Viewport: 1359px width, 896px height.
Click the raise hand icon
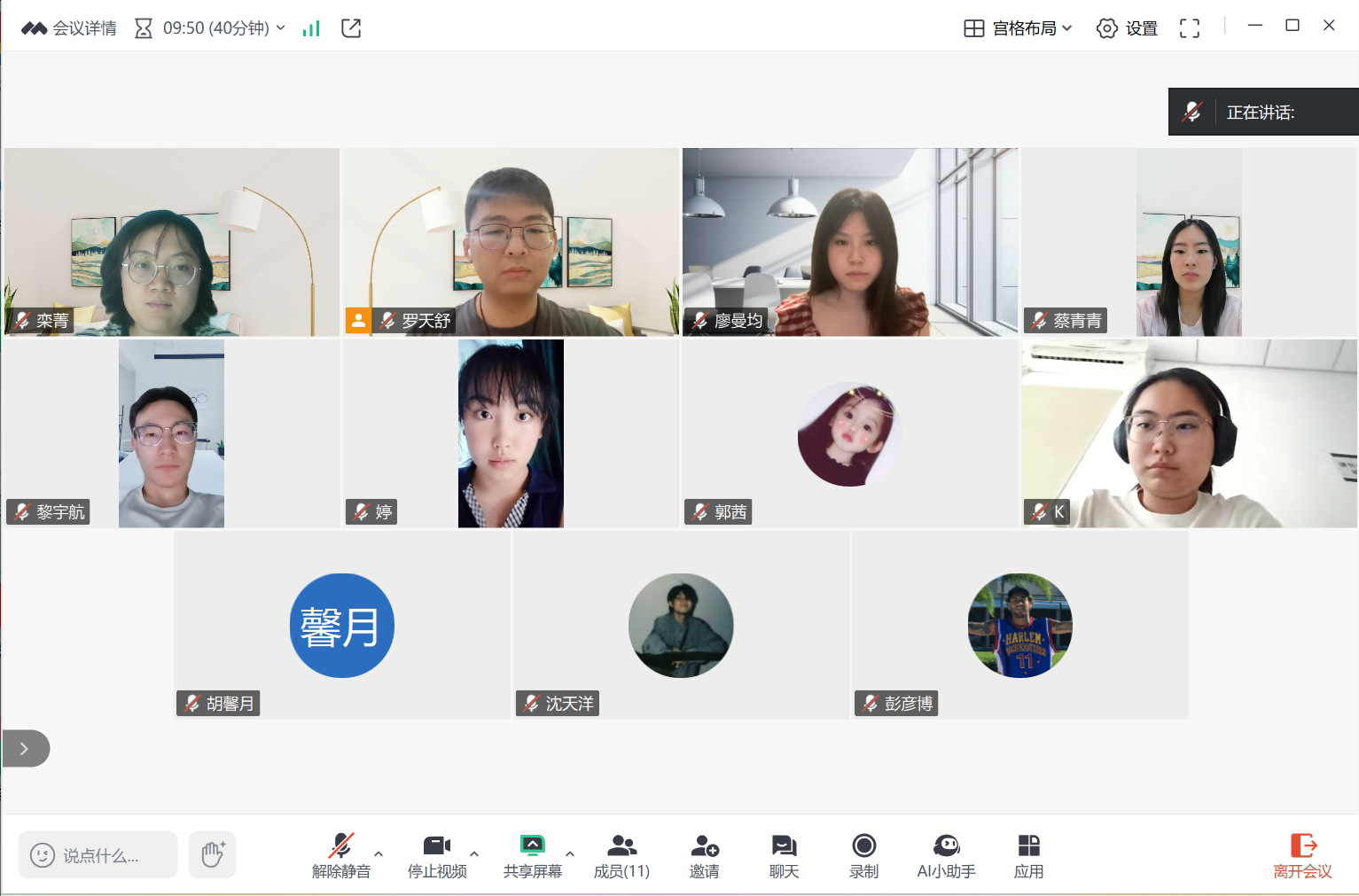[x=213, y=854]
